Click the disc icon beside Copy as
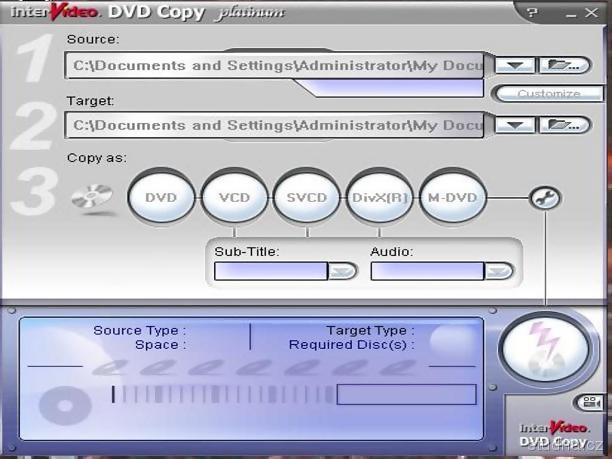The image size is (612, 459). [x=93, y=199]
